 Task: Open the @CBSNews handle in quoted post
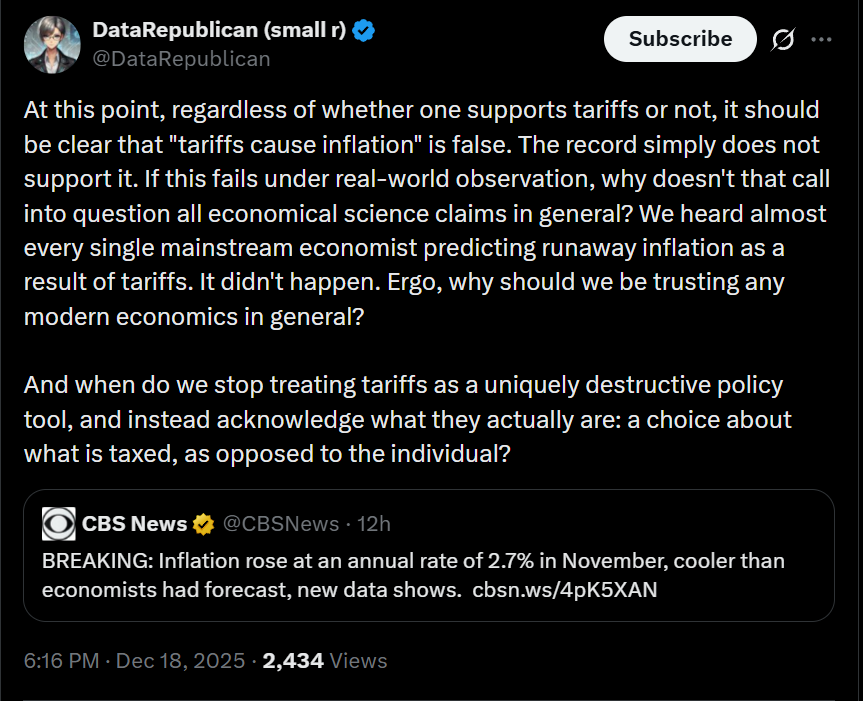[x=276, y=524]
